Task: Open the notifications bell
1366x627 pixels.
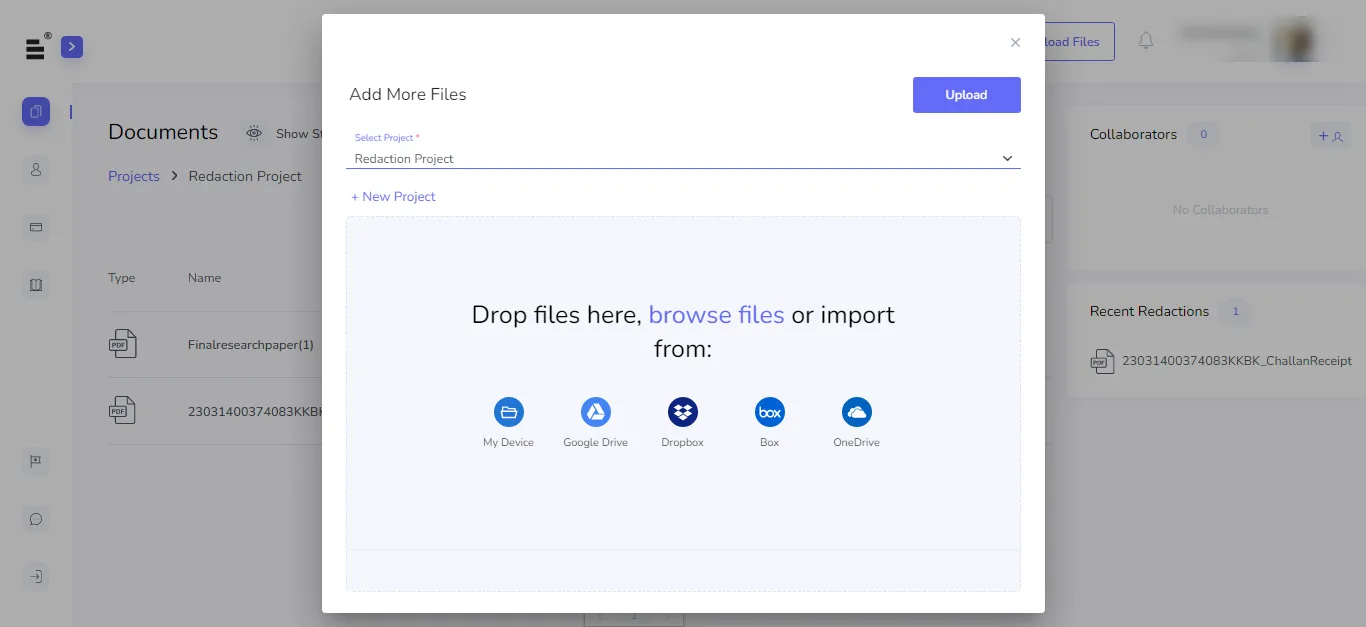Action: pos(1146,41)
